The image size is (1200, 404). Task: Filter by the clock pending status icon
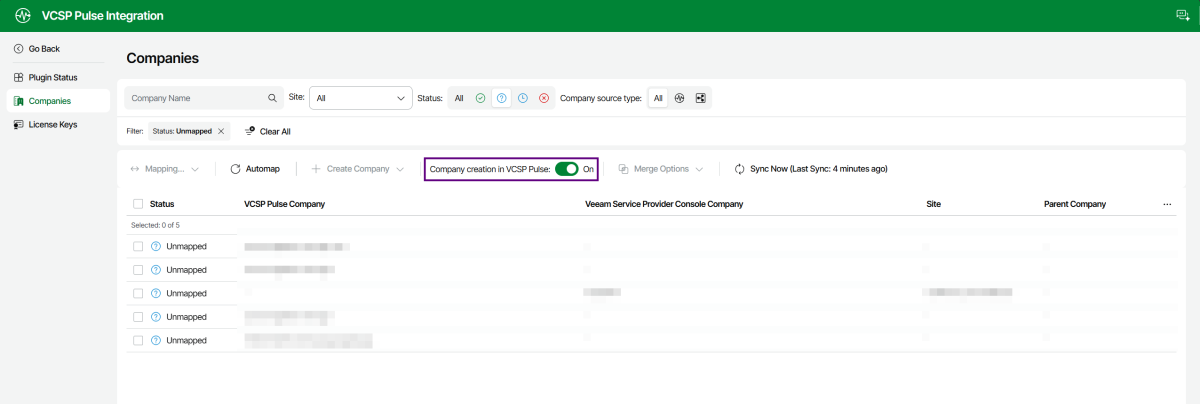[x=523, y=98]
